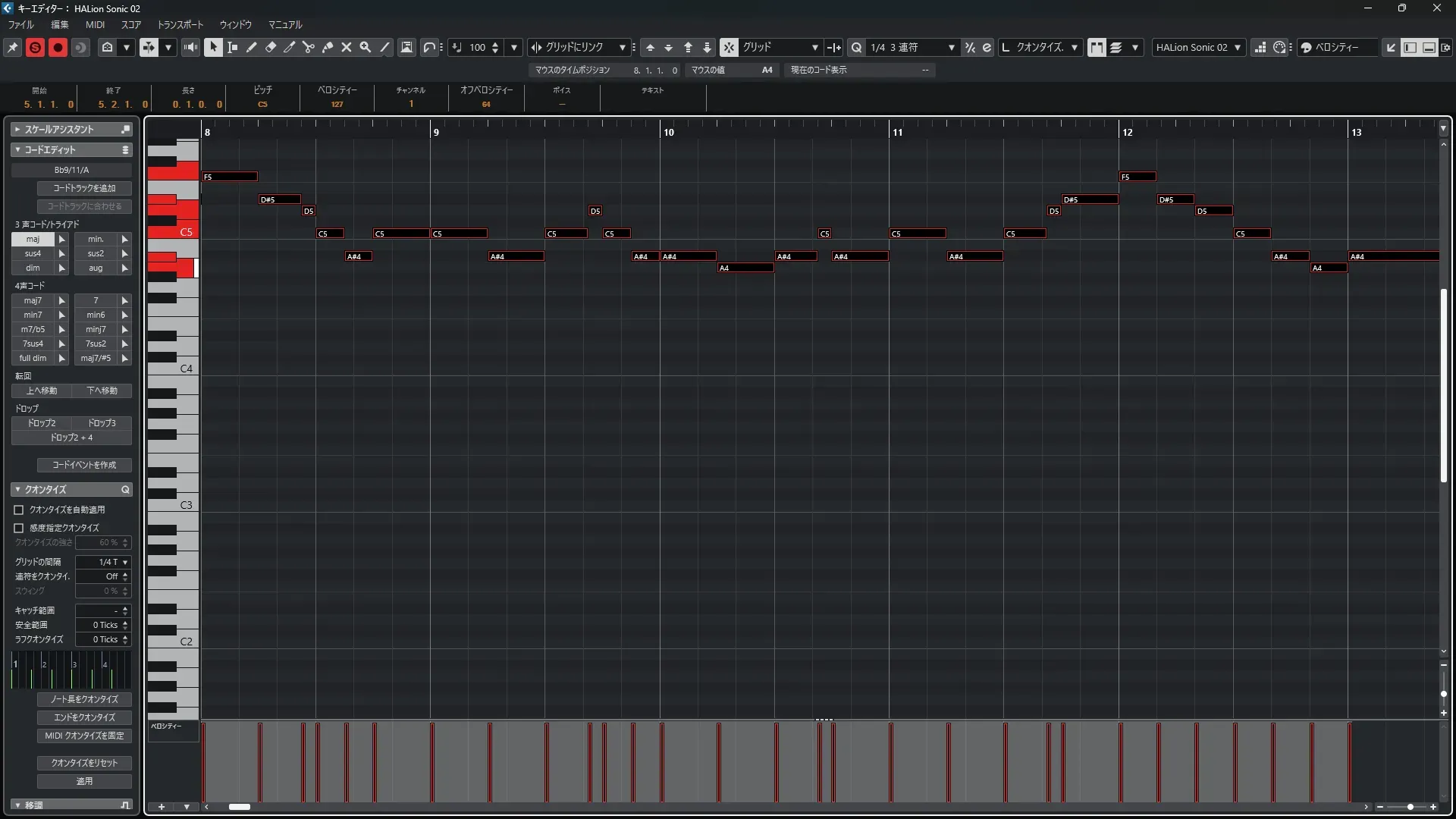Click the コードトラックを追加 button
Screen dimensions: 1456x819
pyautogui.click(x=84, y=188)
